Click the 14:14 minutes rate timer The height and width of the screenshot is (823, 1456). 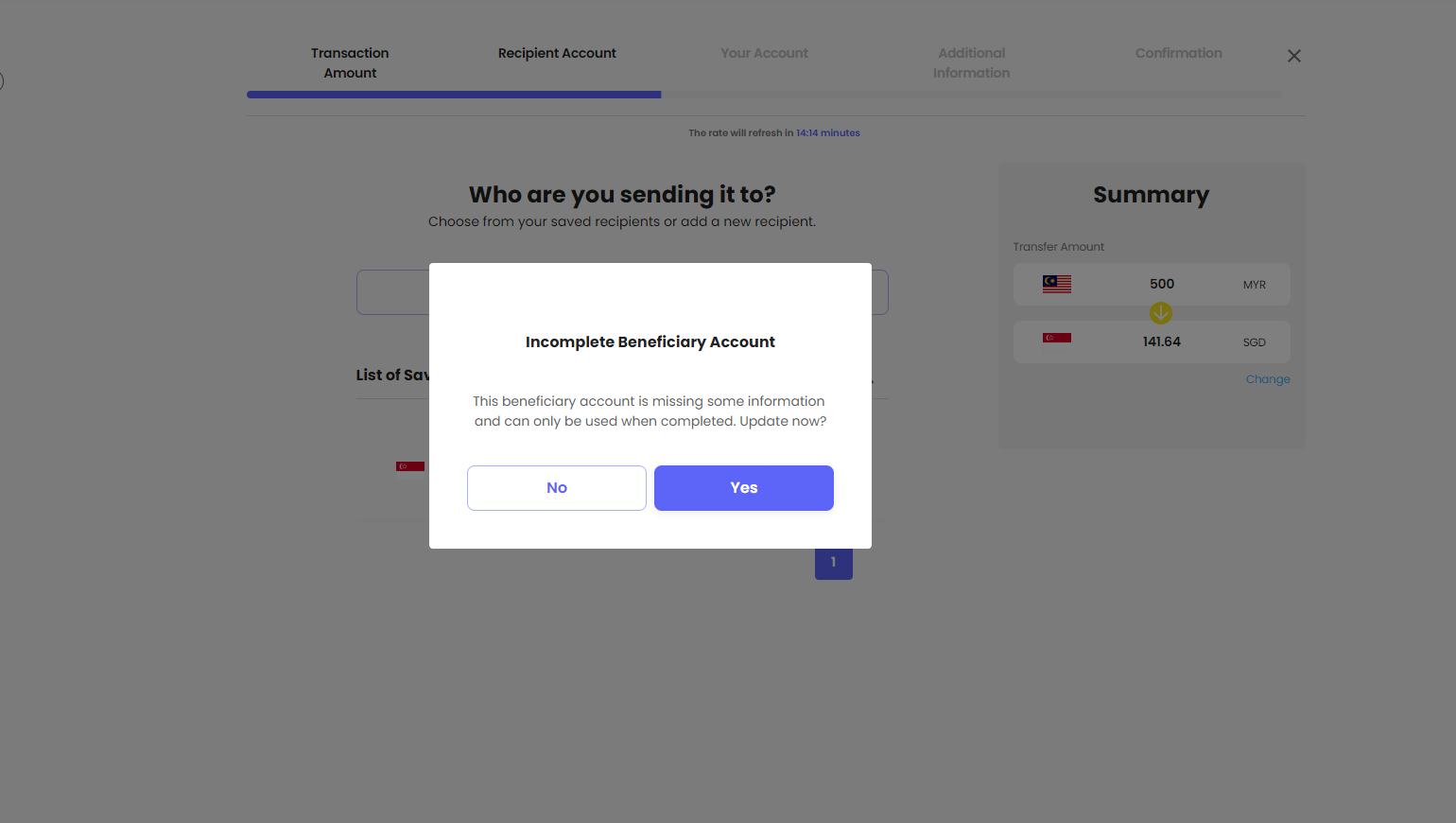[x=828, y=133]
